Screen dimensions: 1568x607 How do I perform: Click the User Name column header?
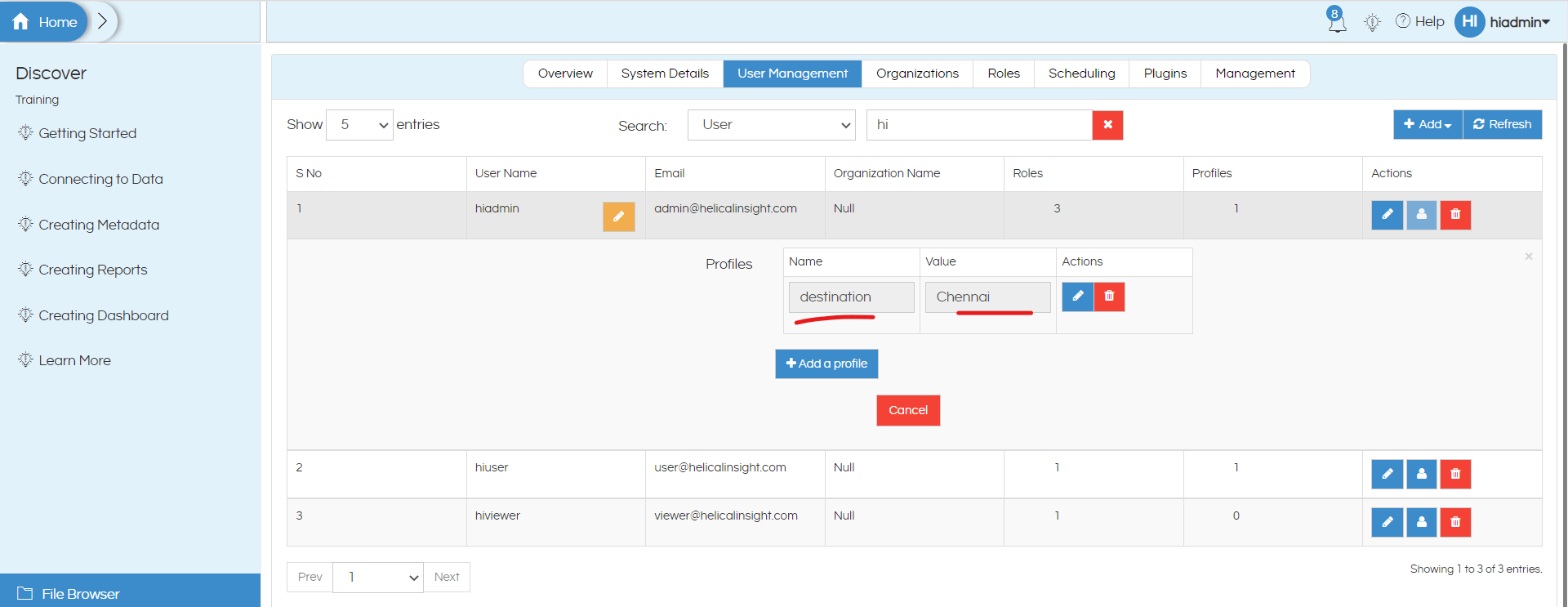pyautogui.click(x=555, y=173)
